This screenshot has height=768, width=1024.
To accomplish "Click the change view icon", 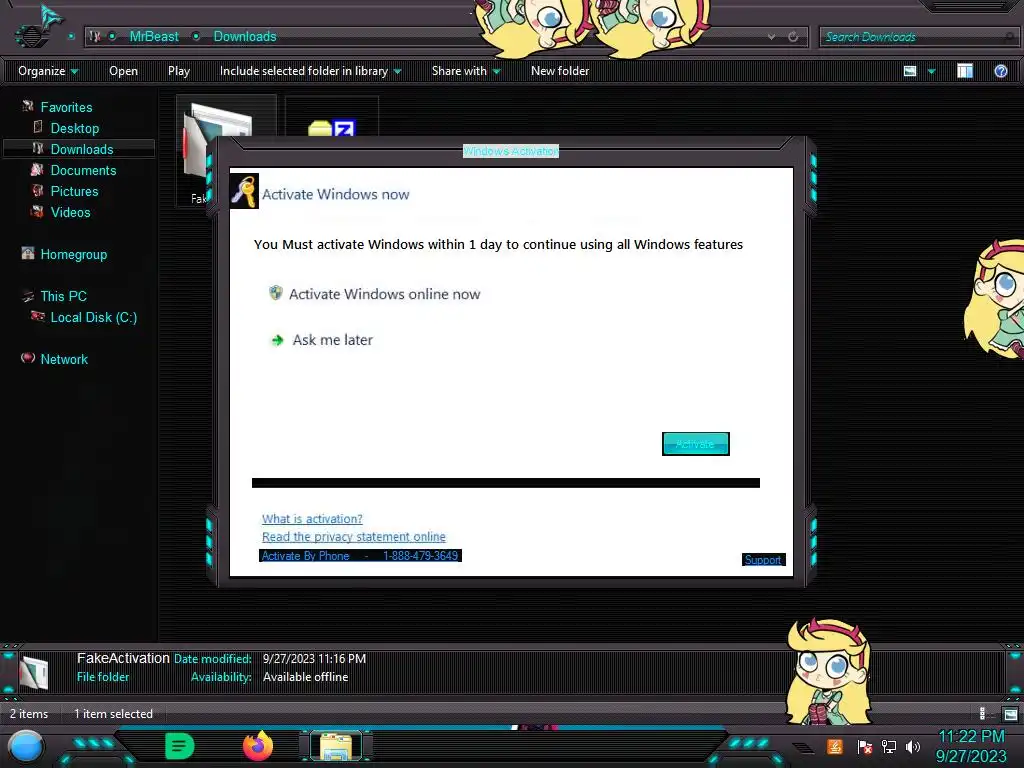I will [910, 71].
